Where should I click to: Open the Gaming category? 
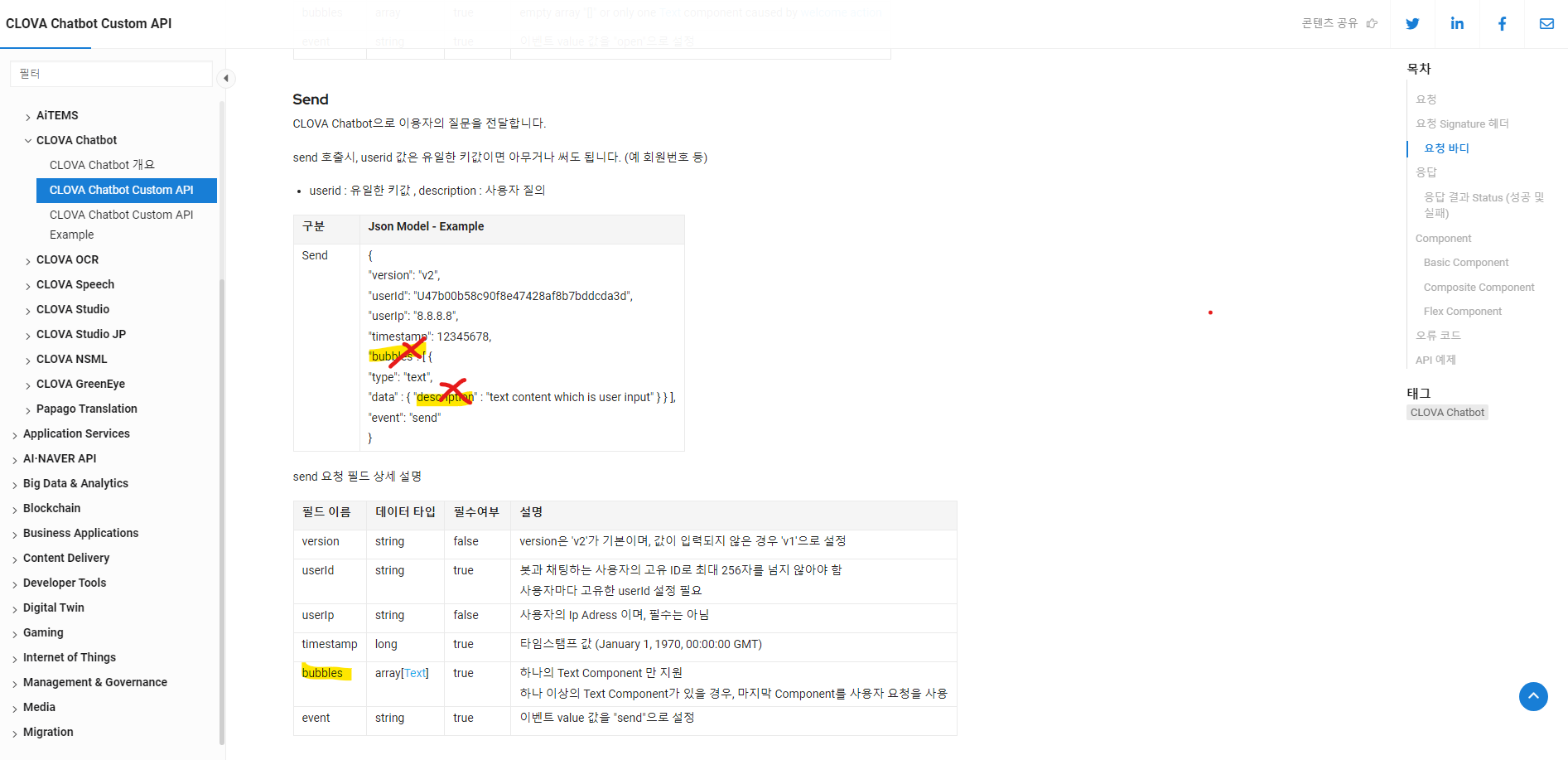point(43,632)
